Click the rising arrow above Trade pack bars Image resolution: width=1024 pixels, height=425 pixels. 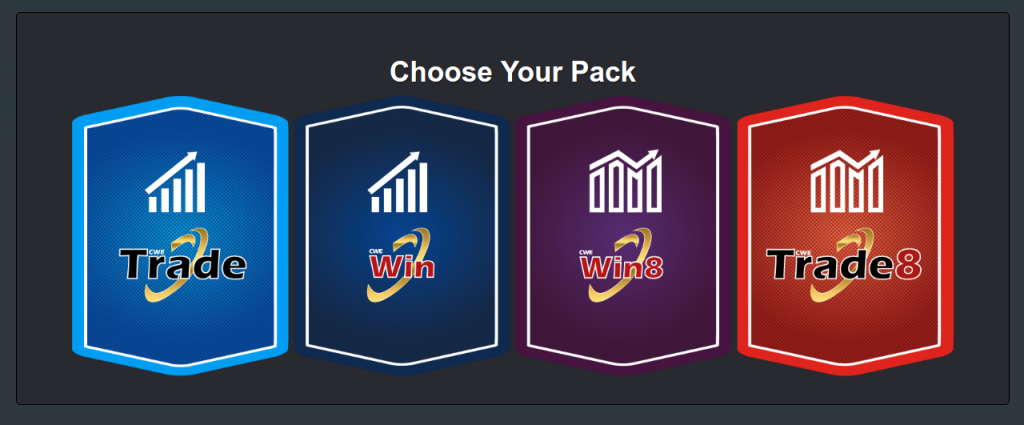(173, 171)
